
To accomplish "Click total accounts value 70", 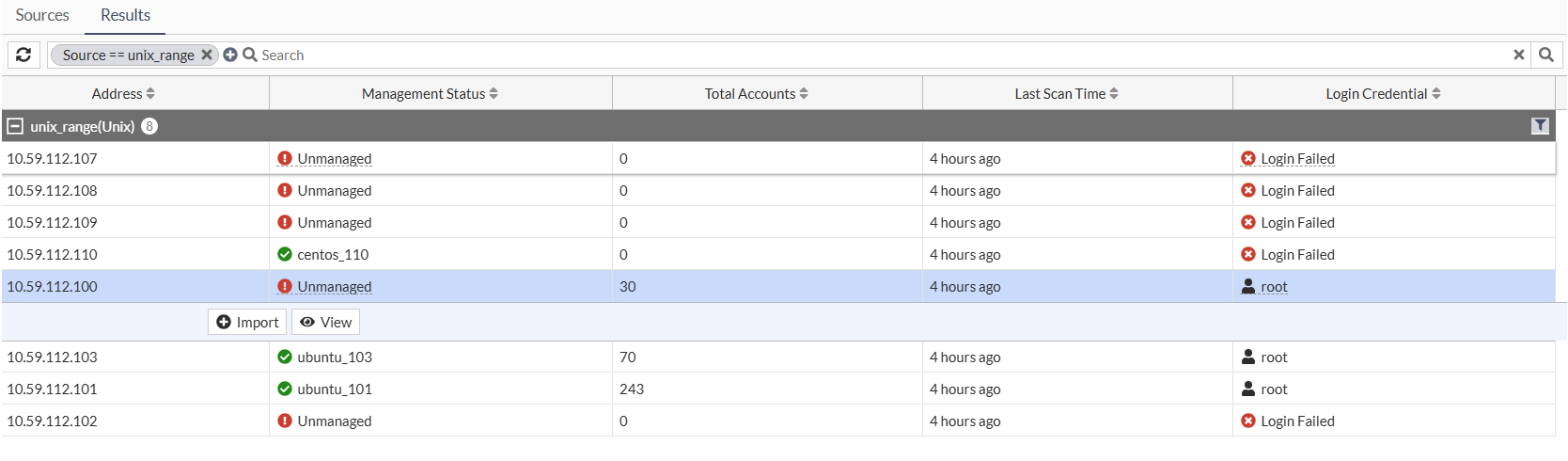I will tap(628, 357).
